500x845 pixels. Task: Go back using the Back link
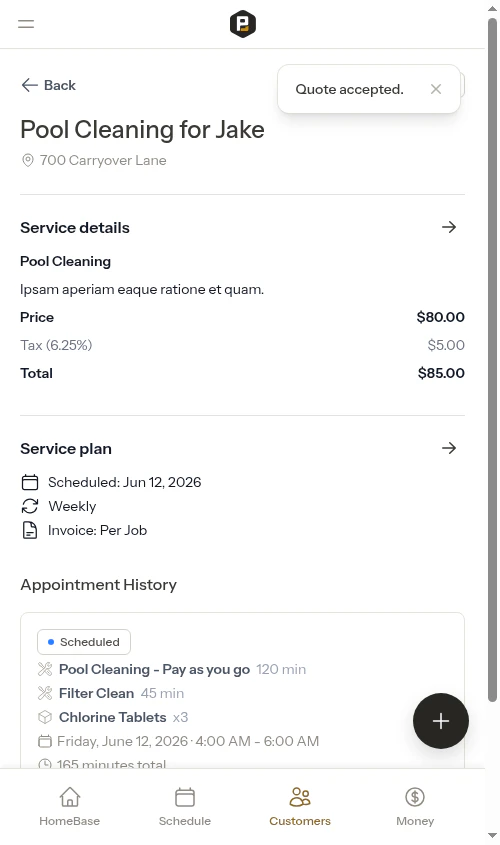(x=48, y=85)
